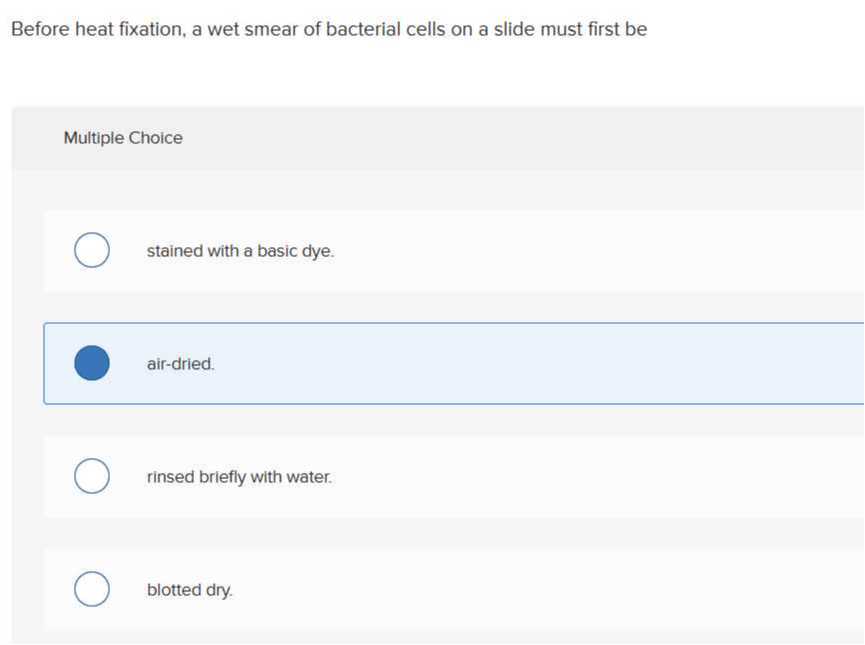The width and height of the screenshot is (865, 645).
Task: Click the question text about heat fixation
Action: tap(328, 29)
